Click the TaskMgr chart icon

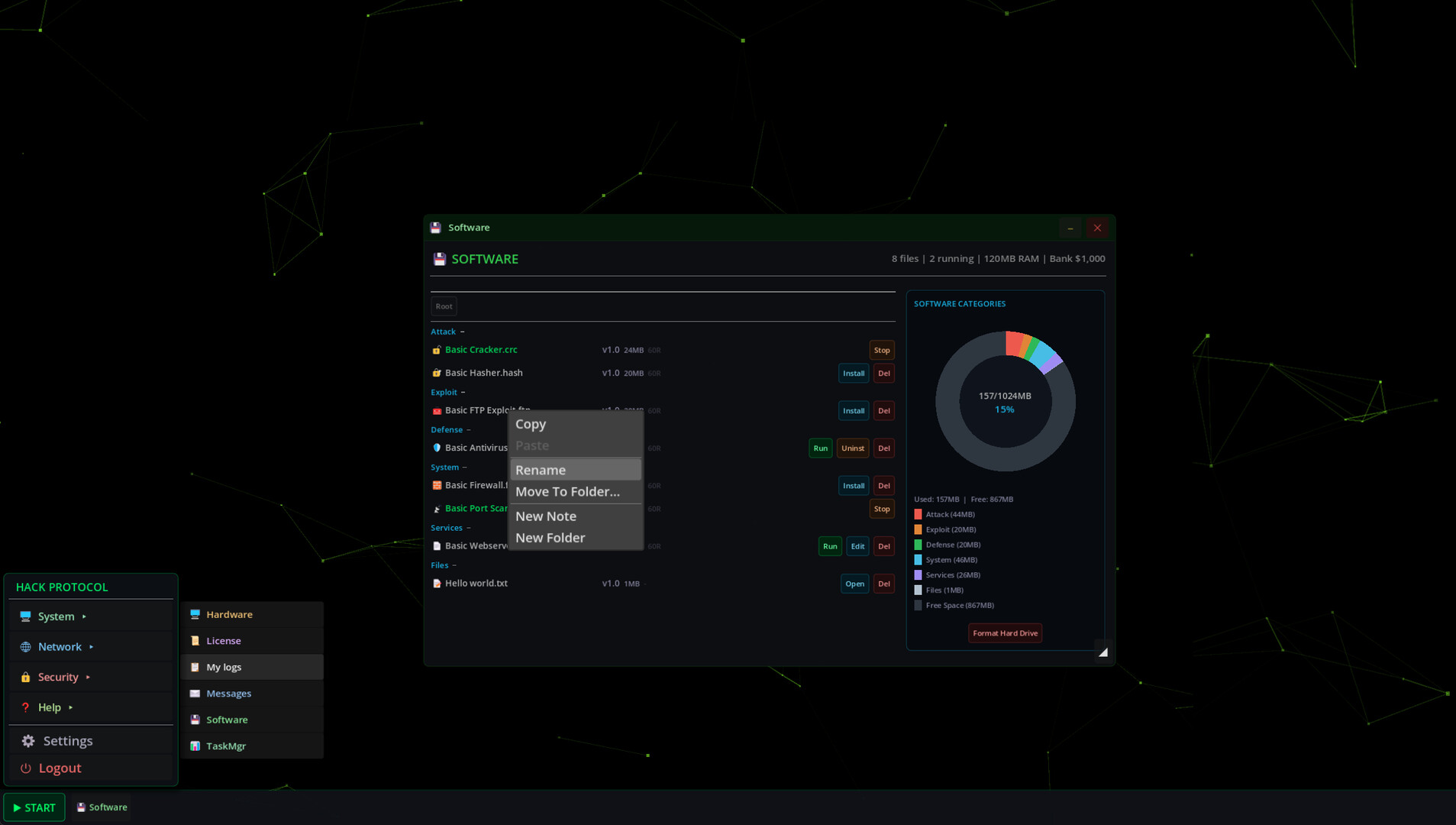[195, 746]
